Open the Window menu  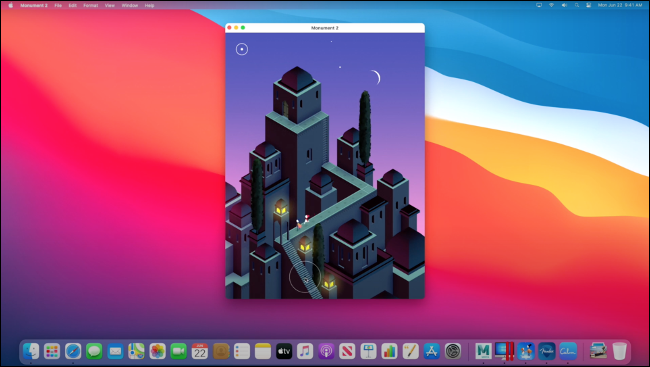(130, 5)
